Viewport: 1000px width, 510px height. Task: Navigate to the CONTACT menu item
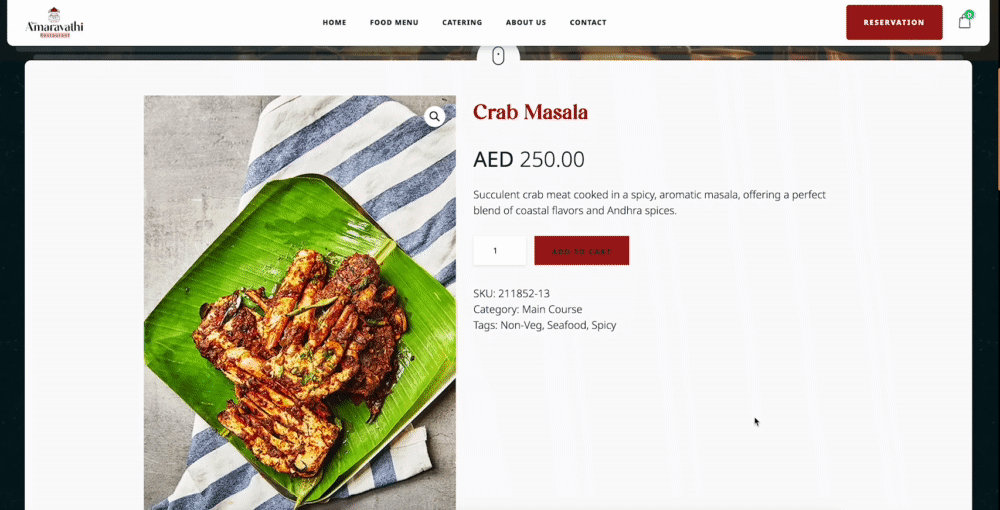(588, 22)
